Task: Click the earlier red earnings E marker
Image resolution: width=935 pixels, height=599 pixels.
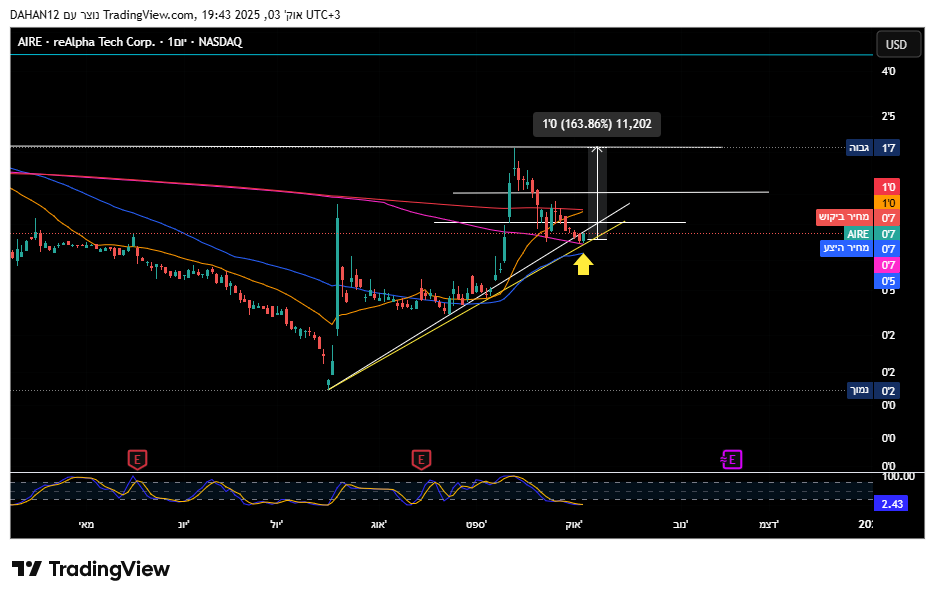Action: (137, 460)
